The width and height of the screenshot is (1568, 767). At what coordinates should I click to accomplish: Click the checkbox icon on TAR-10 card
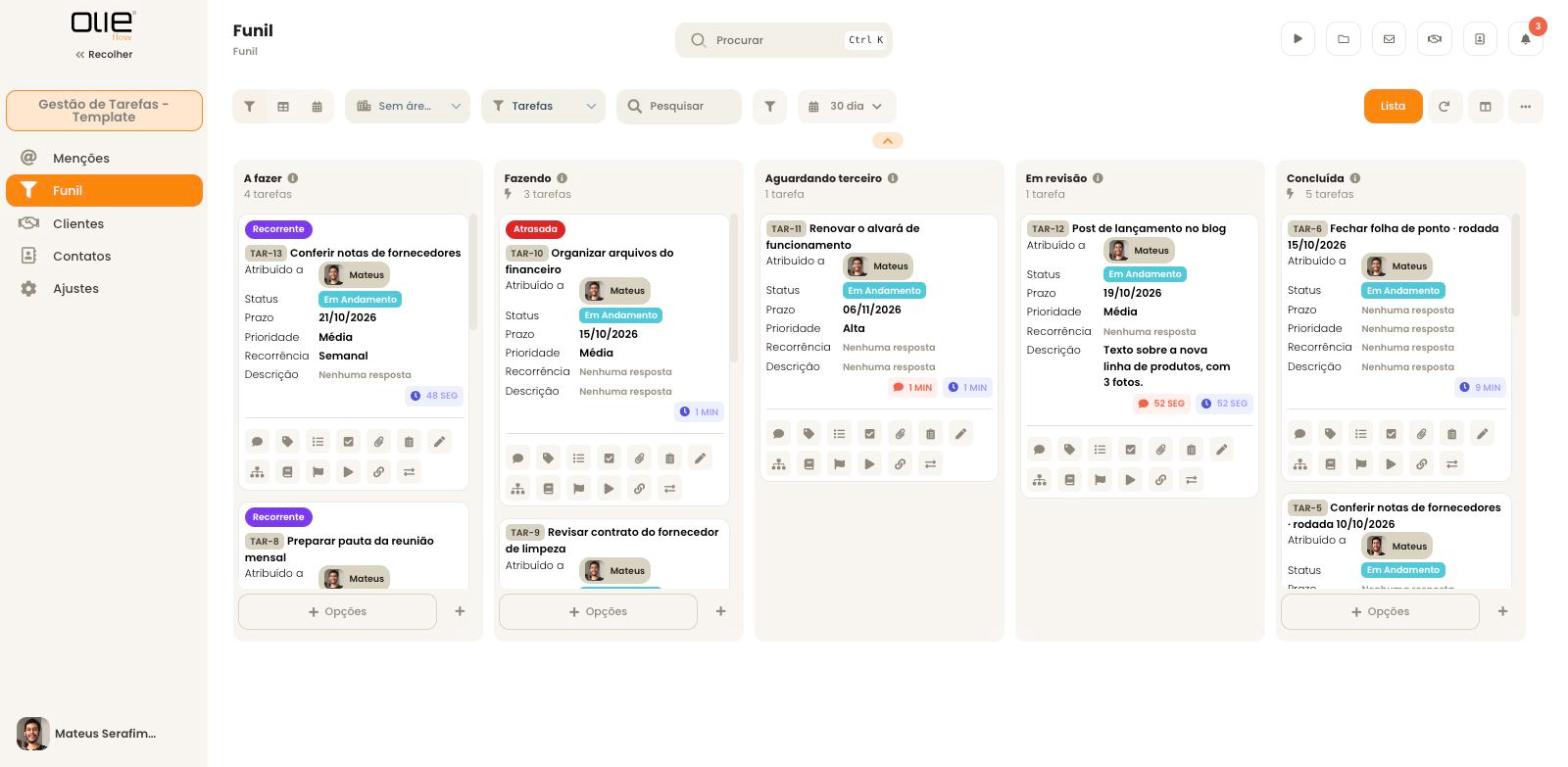point(609,458)
